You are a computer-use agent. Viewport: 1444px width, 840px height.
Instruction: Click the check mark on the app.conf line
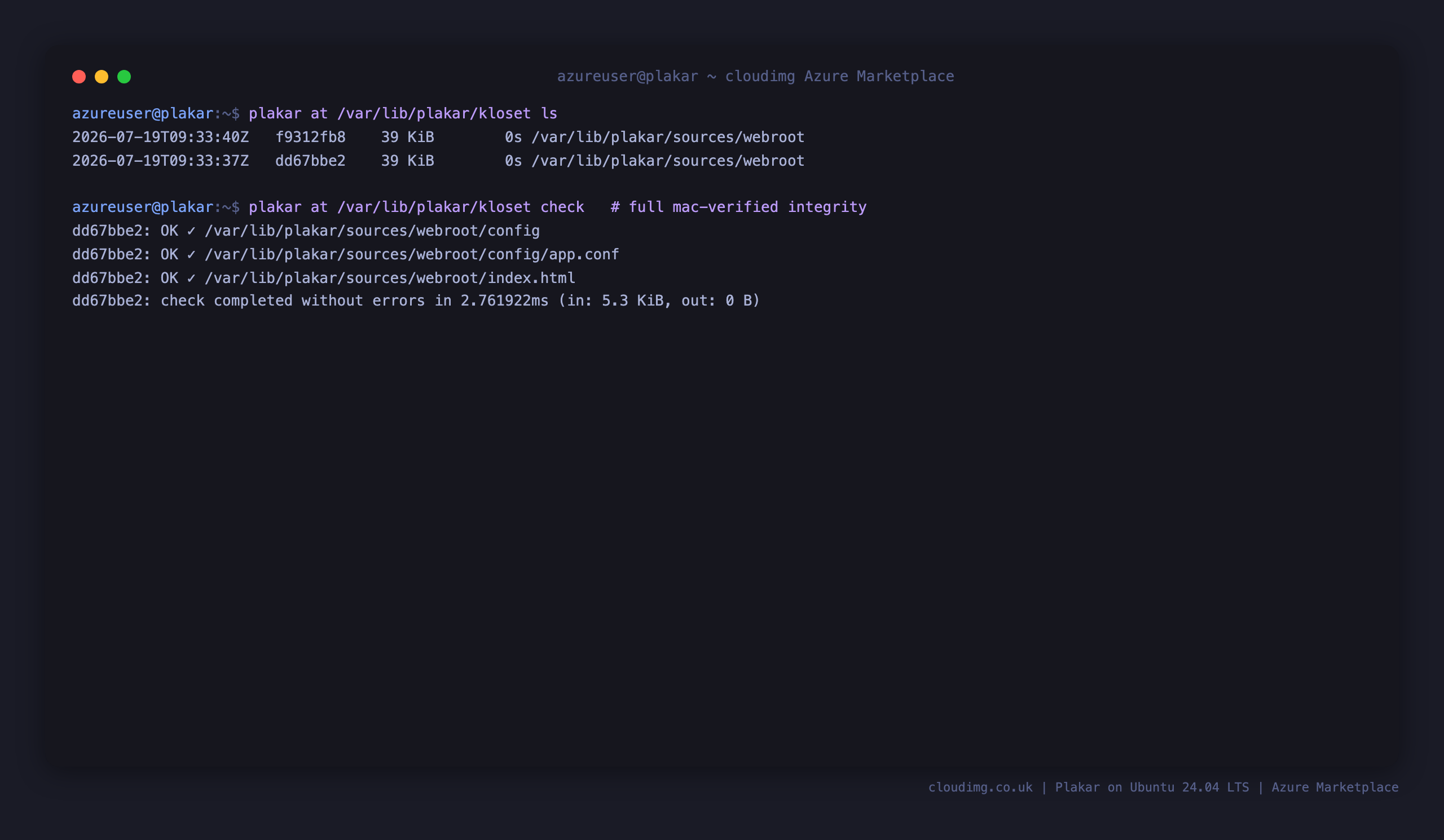point(191,254)
